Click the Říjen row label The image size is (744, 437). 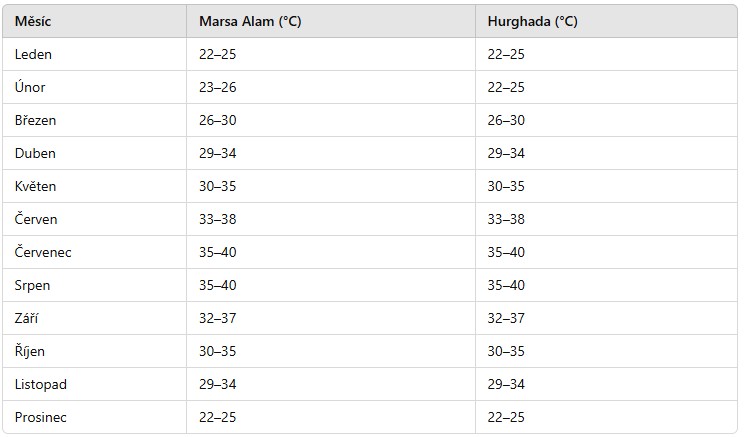point(30,351)
